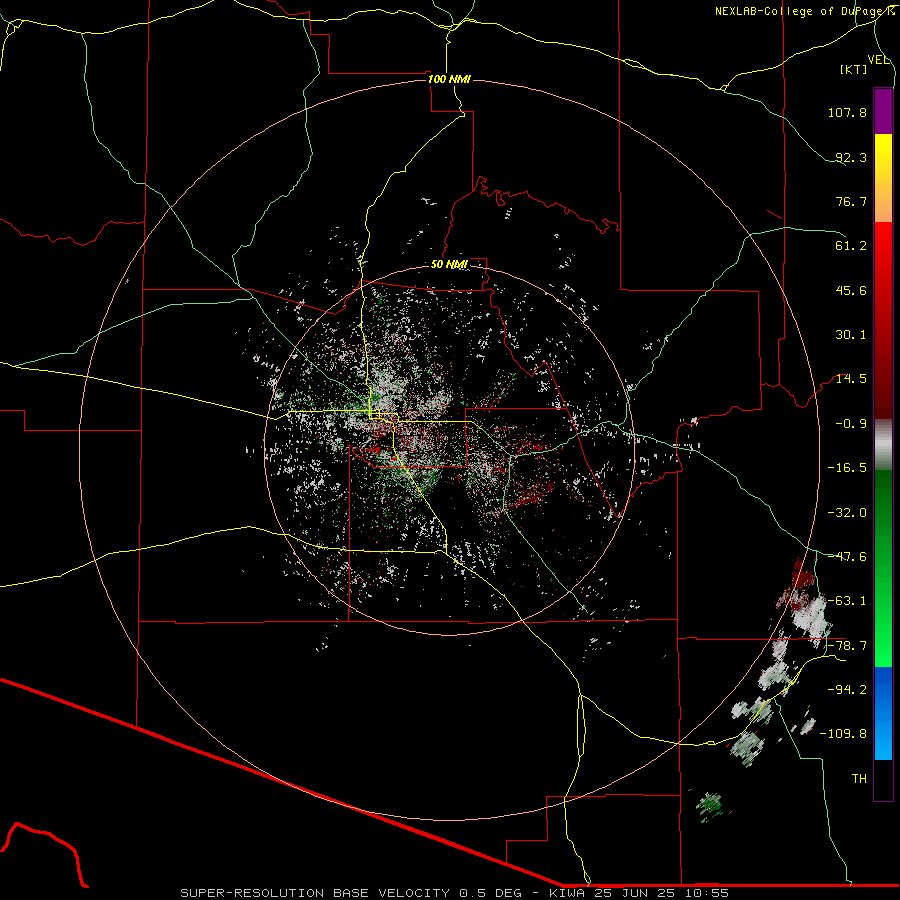Click the 50 NMI range ring label
The width and height of the screenshot is (900, 900).
[449, 265]
